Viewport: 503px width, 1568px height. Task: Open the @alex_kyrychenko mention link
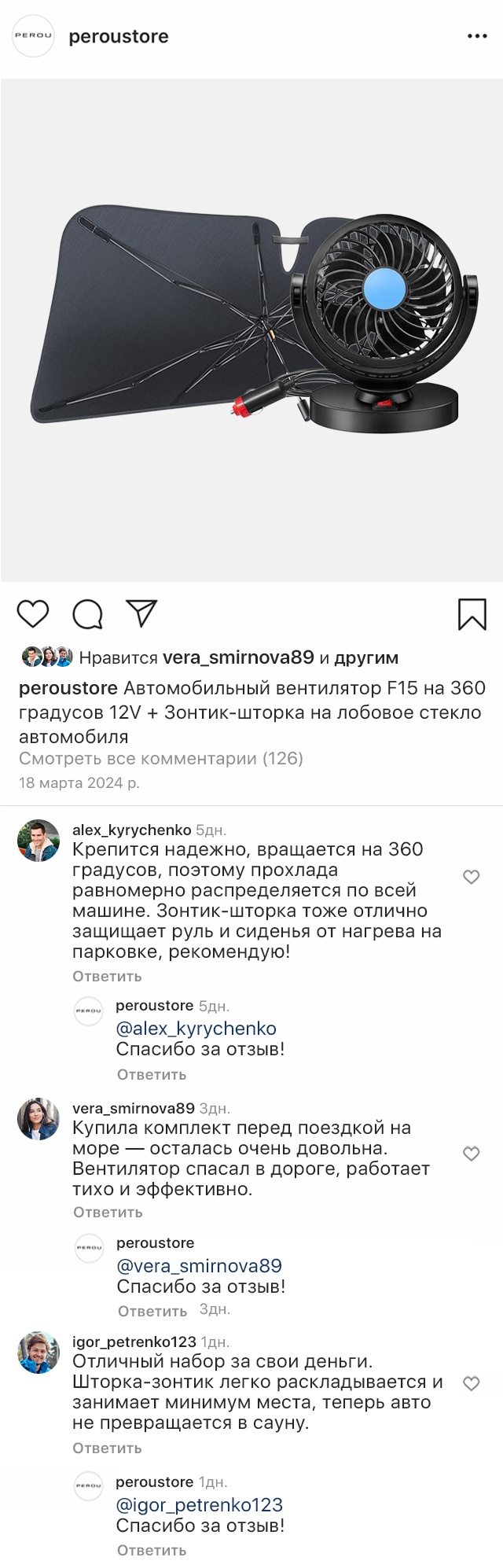tap(196, 1029)
